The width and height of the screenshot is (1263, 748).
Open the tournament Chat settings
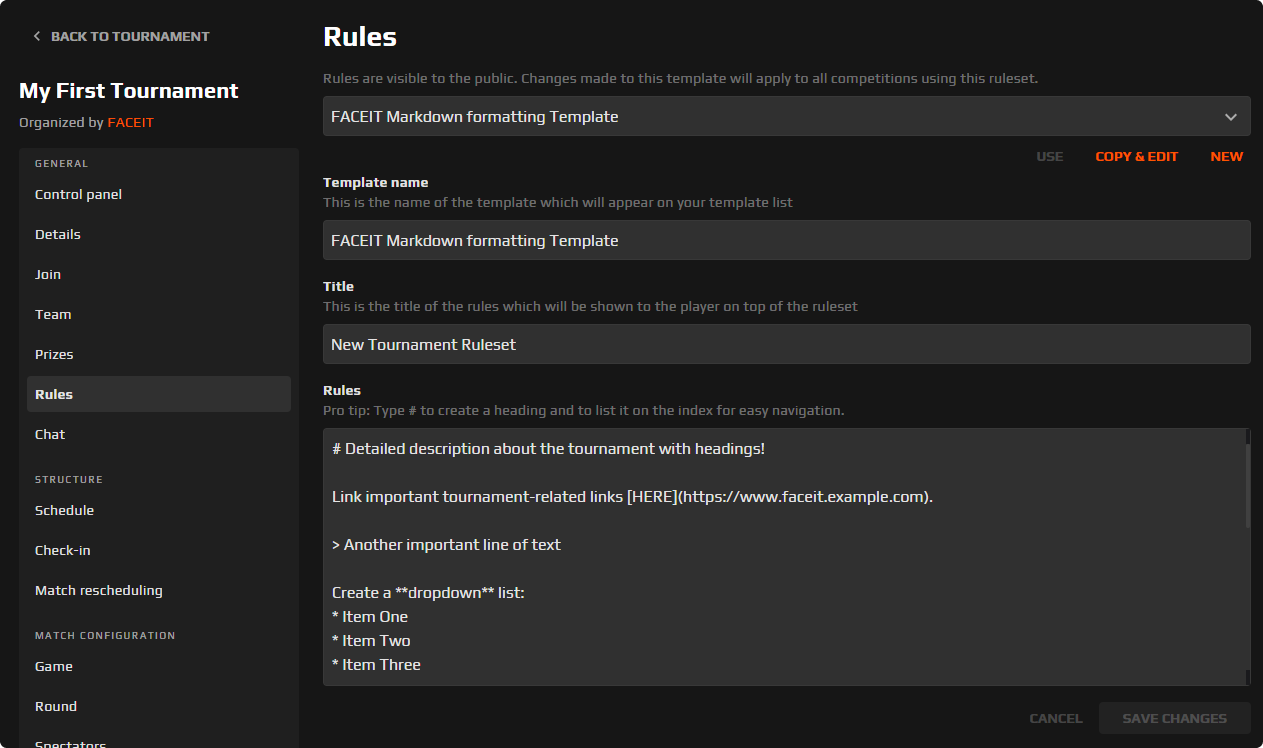49,434
